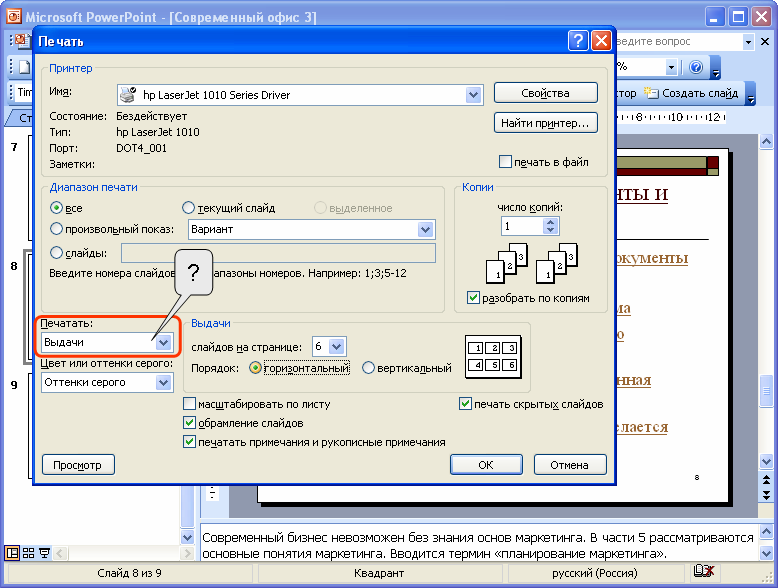Cancel printing with 'Отмена' button
The image size is (778, 588).
pyautogui.click(x=570, y=465)
